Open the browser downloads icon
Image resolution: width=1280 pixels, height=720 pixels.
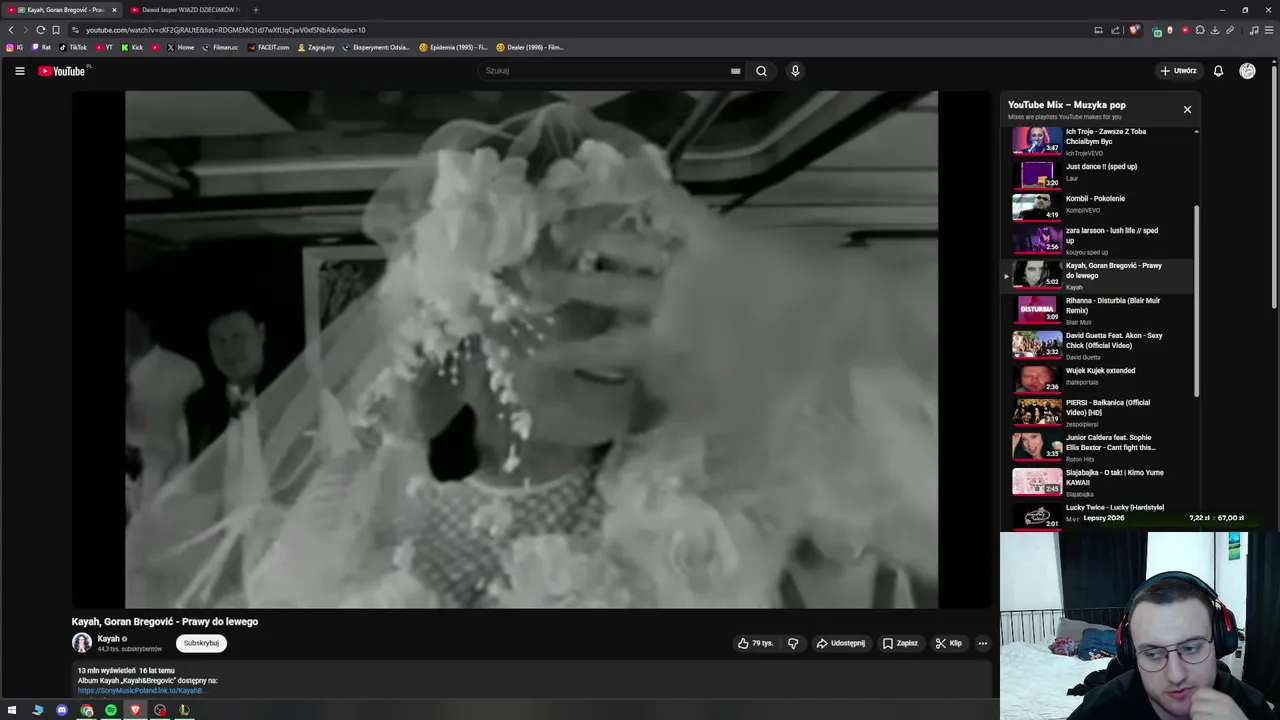point(1214,30)
